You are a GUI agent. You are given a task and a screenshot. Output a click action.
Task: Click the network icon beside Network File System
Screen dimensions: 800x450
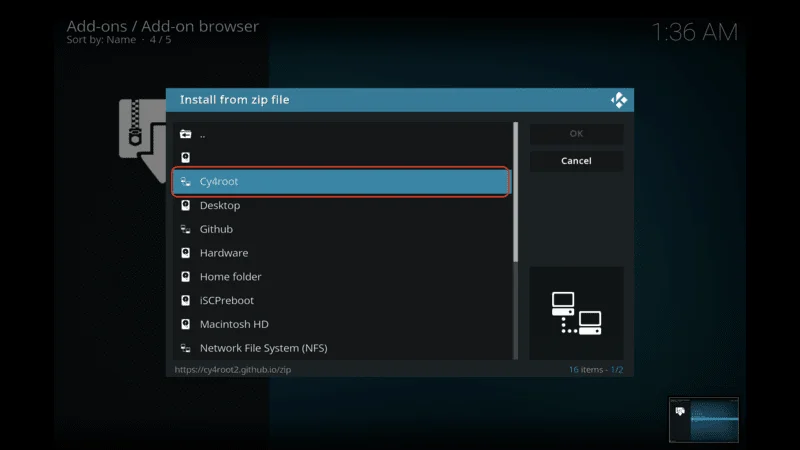[185, 348]
